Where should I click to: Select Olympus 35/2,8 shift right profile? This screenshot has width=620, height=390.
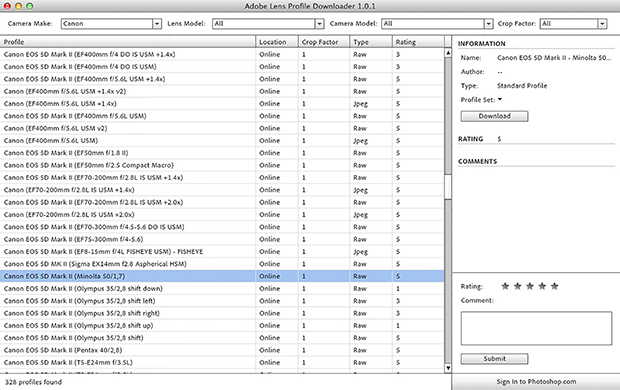222,313
